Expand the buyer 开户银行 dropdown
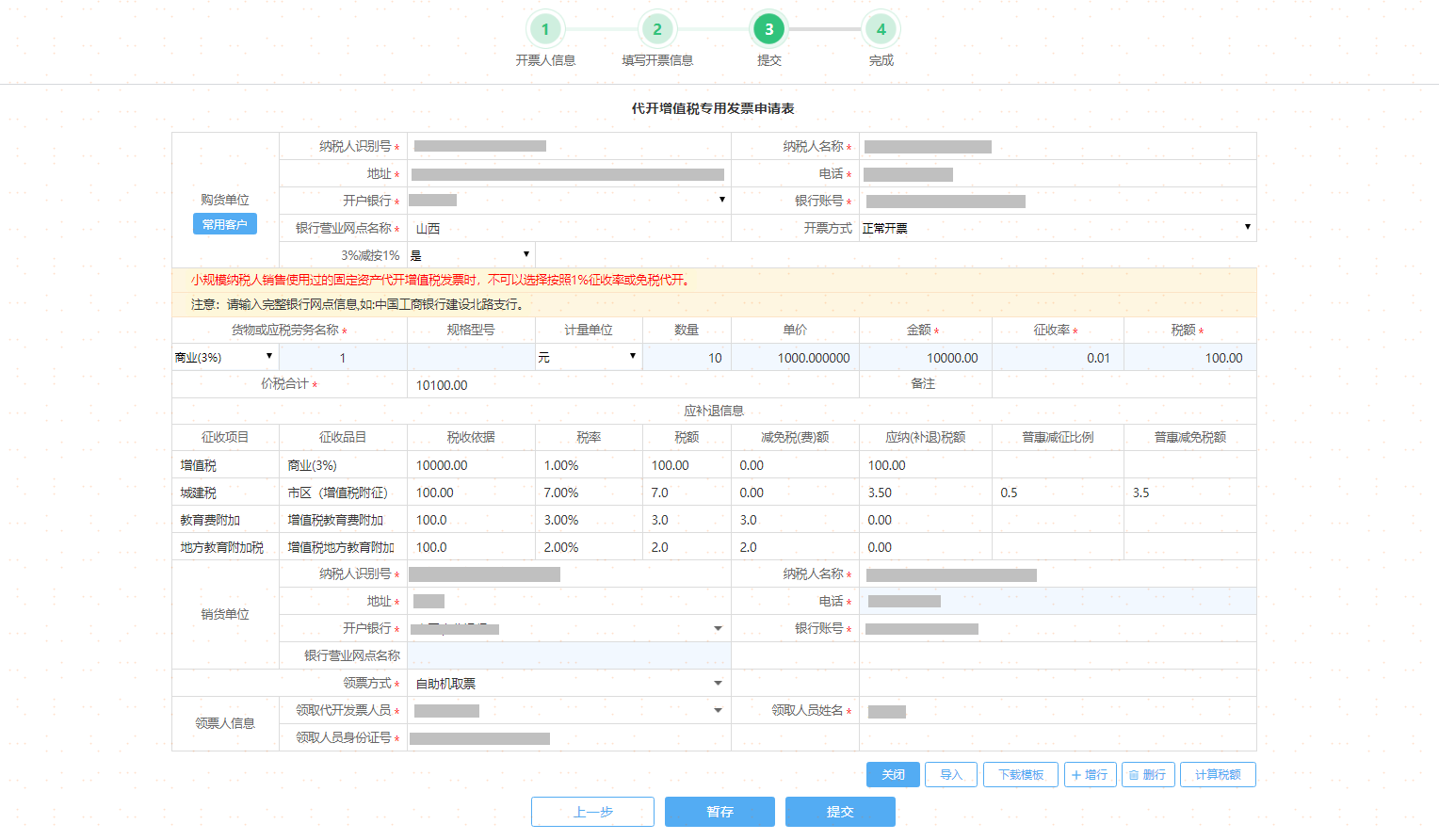This screenshot has width=1439, height=840. coord(569,201)
